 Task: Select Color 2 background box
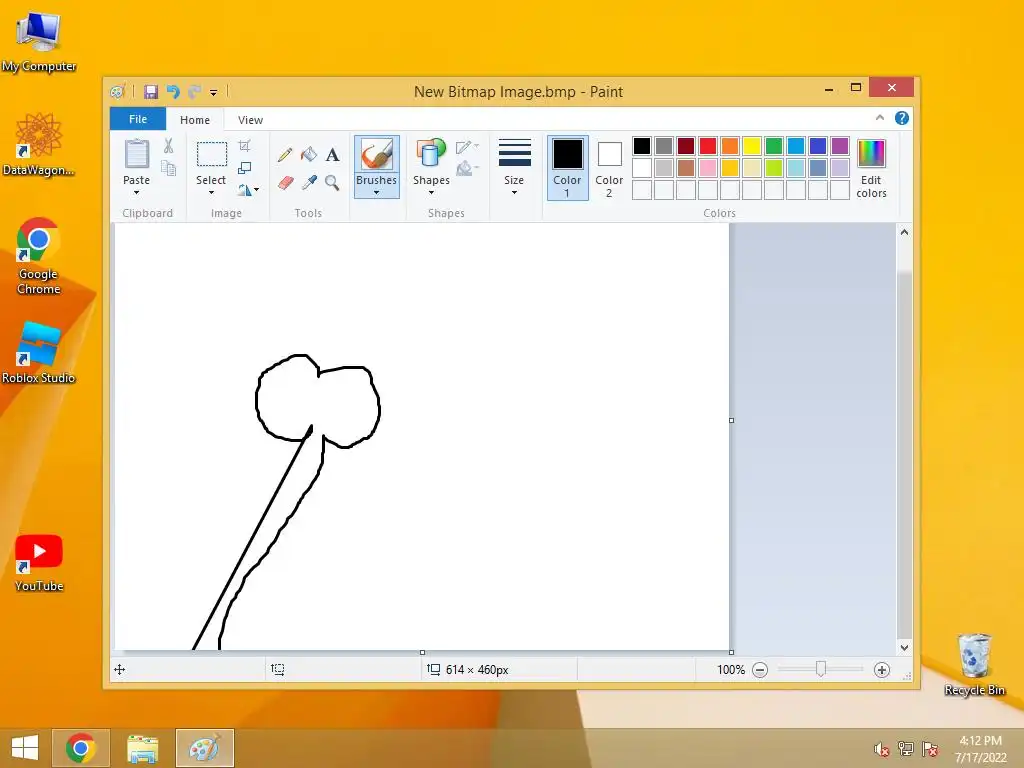[x=609, y=168]
